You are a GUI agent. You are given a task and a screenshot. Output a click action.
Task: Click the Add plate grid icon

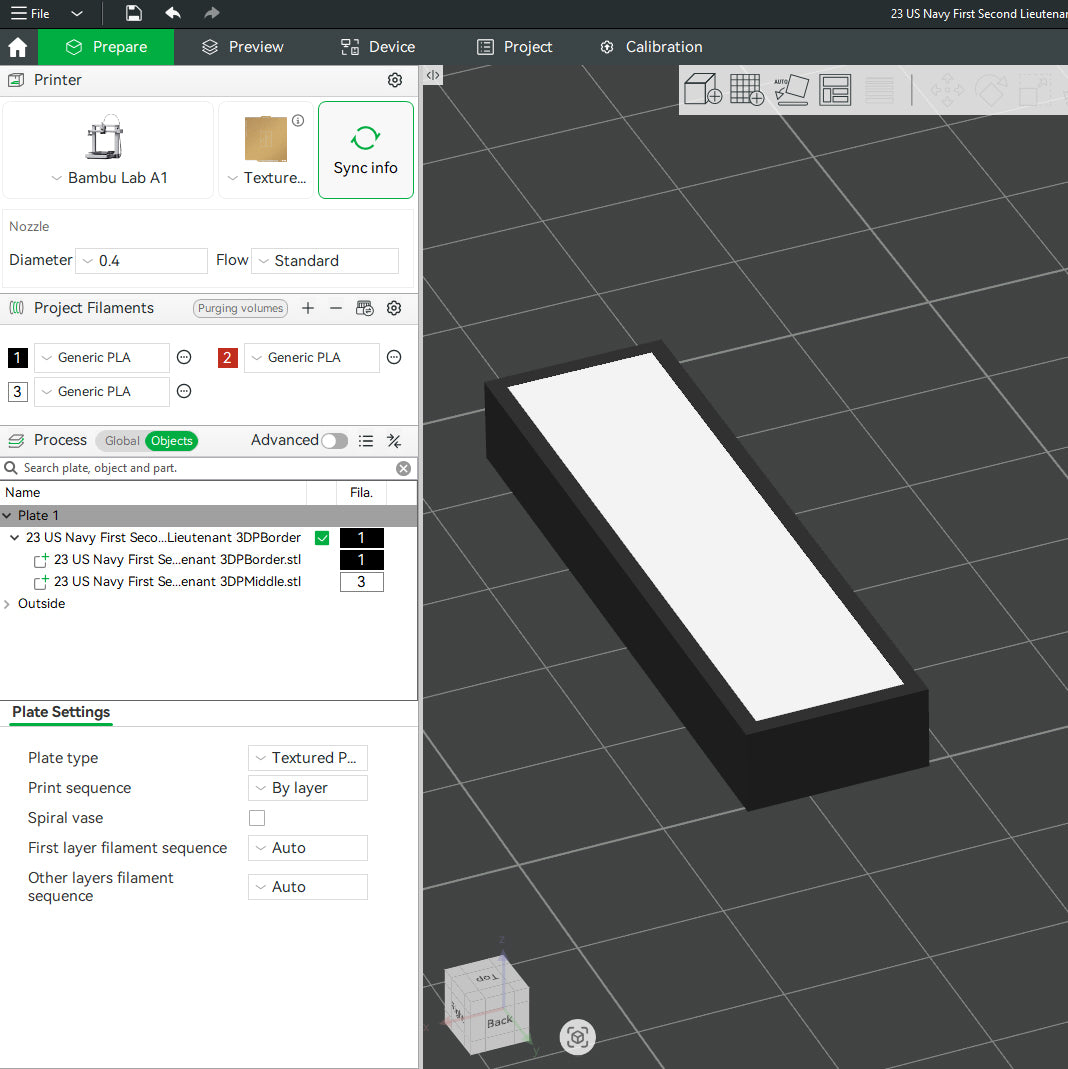pyautogui.click(x=747, y=90)
